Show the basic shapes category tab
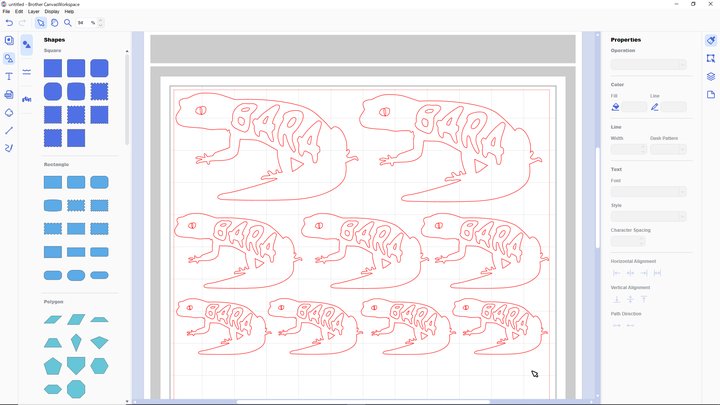Screen dimensions: 720x405 click(27, 45)
